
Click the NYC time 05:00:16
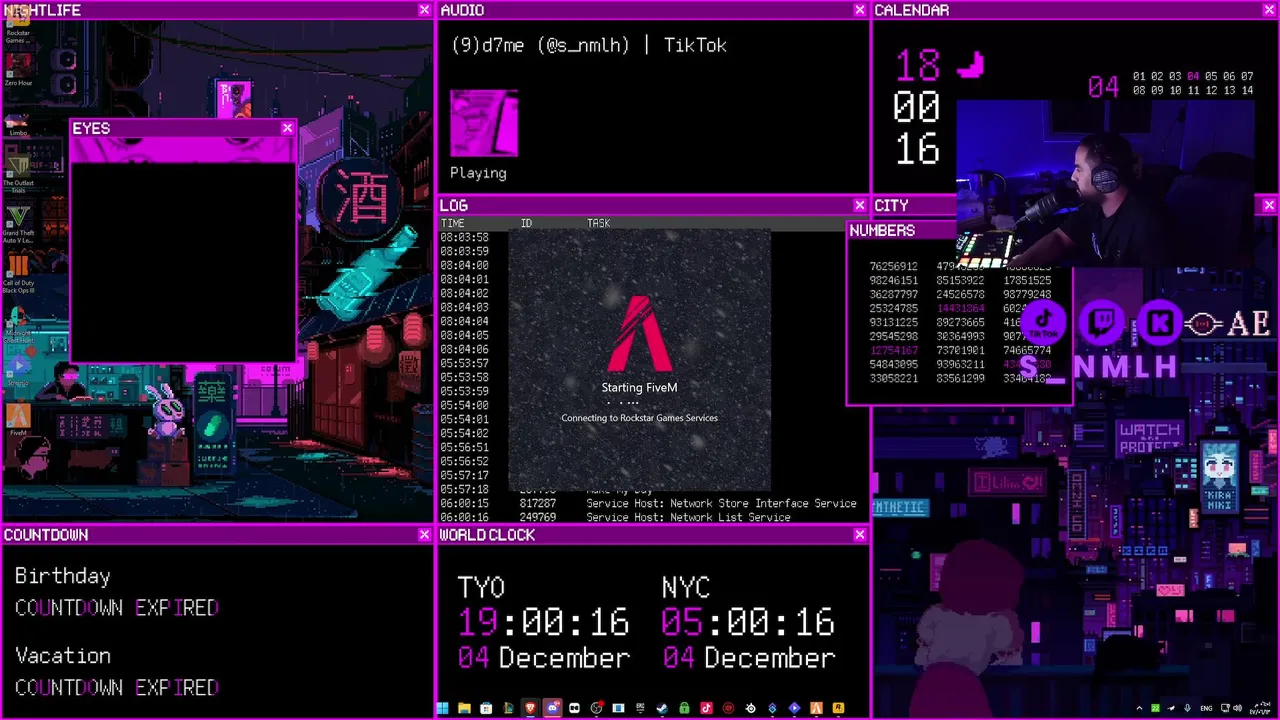(x=747, y=623)
